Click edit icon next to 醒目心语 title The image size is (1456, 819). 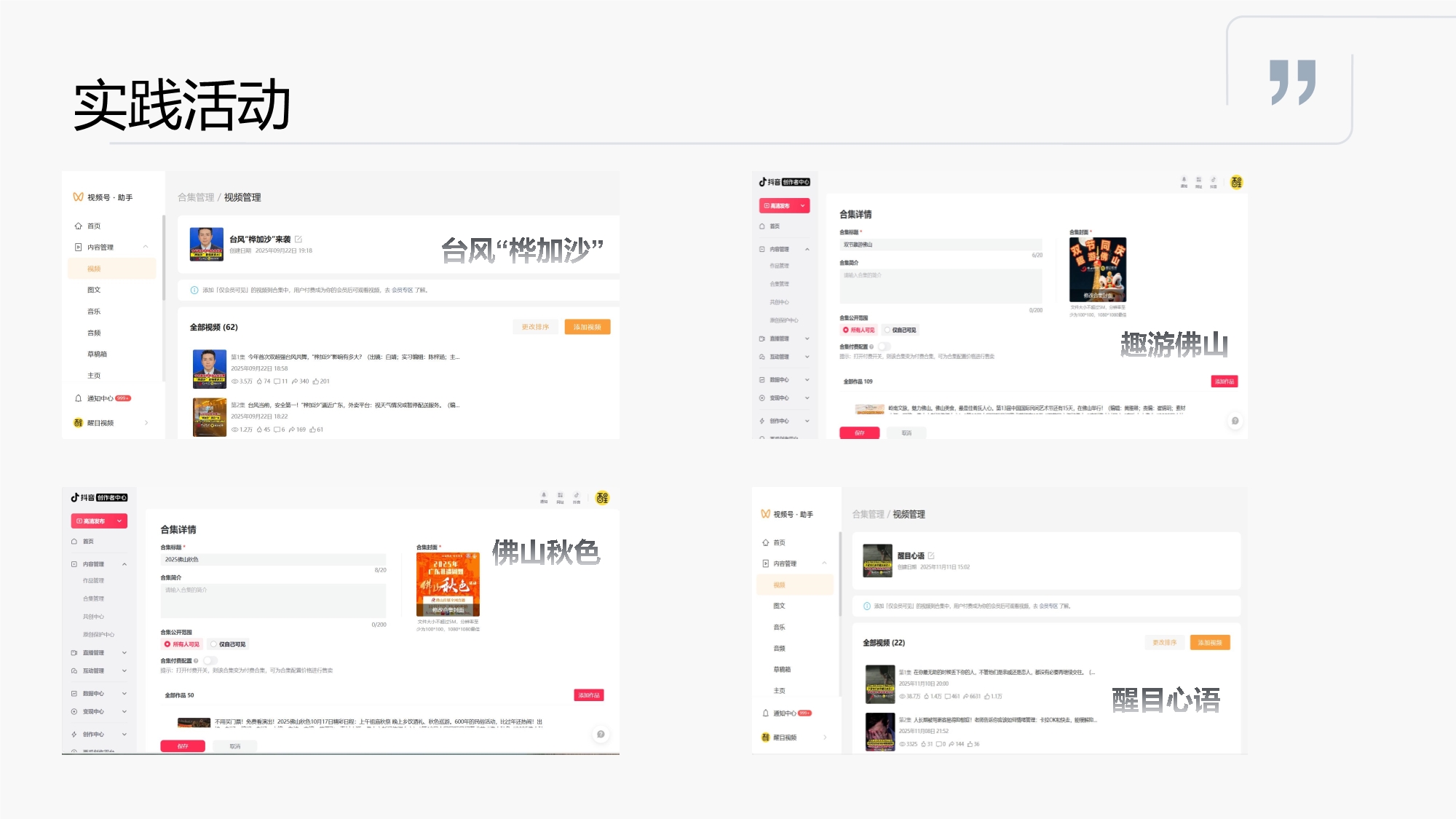point(931,556)
